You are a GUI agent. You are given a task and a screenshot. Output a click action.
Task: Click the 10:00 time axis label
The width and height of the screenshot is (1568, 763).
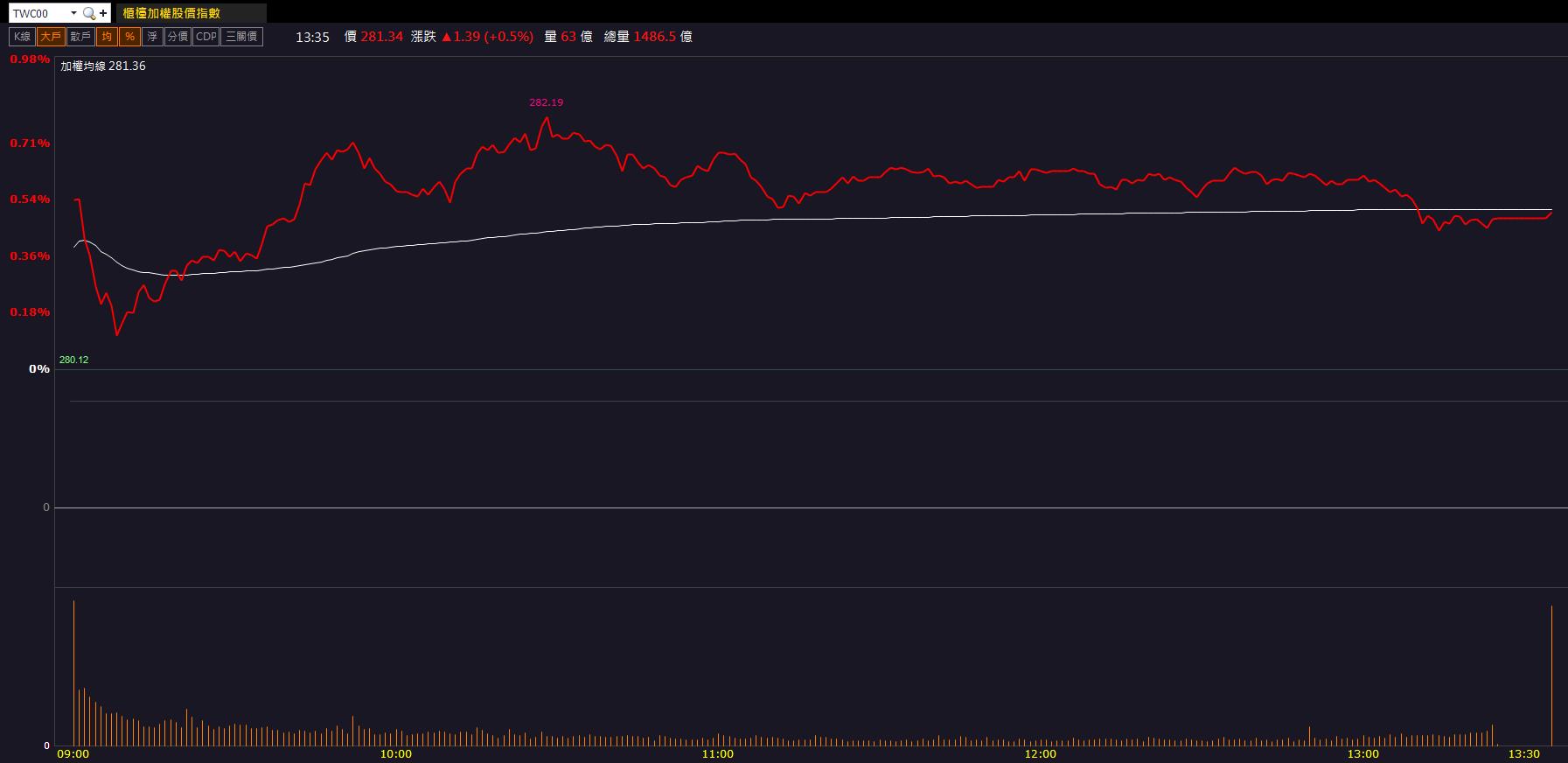point(395,754)
